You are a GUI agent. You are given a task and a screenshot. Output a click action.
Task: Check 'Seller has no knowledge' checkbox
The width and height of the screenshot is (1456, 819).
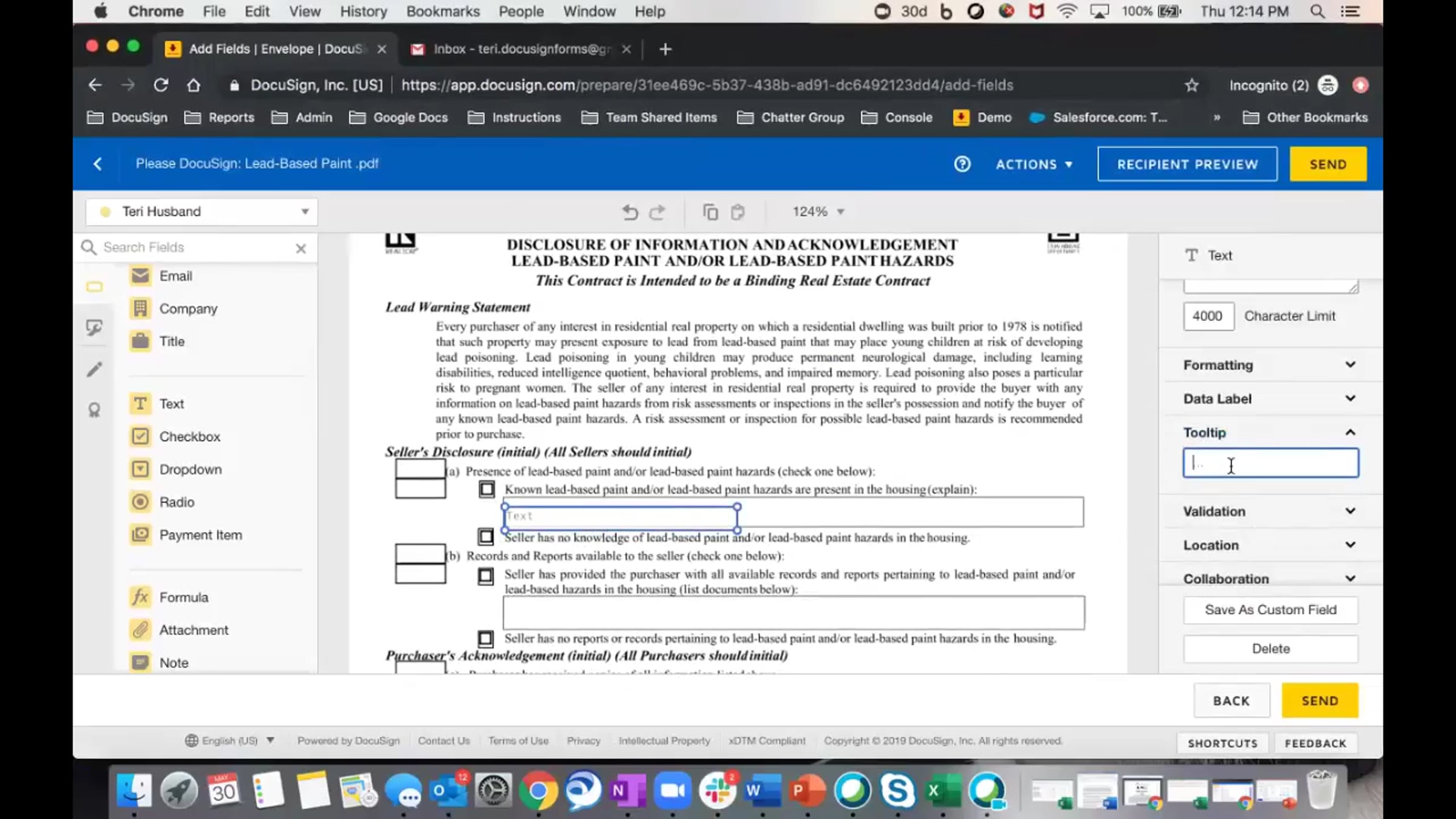[486, 537]
